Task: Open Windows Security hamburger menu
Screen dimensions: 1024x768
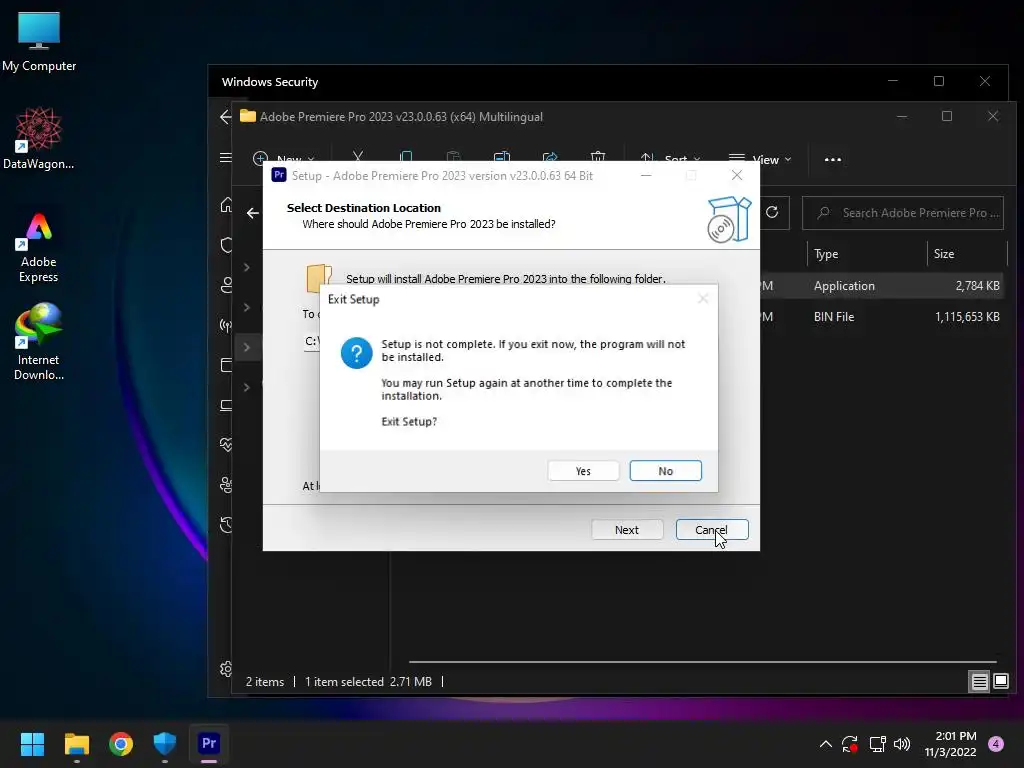Action: pos(225,157)
